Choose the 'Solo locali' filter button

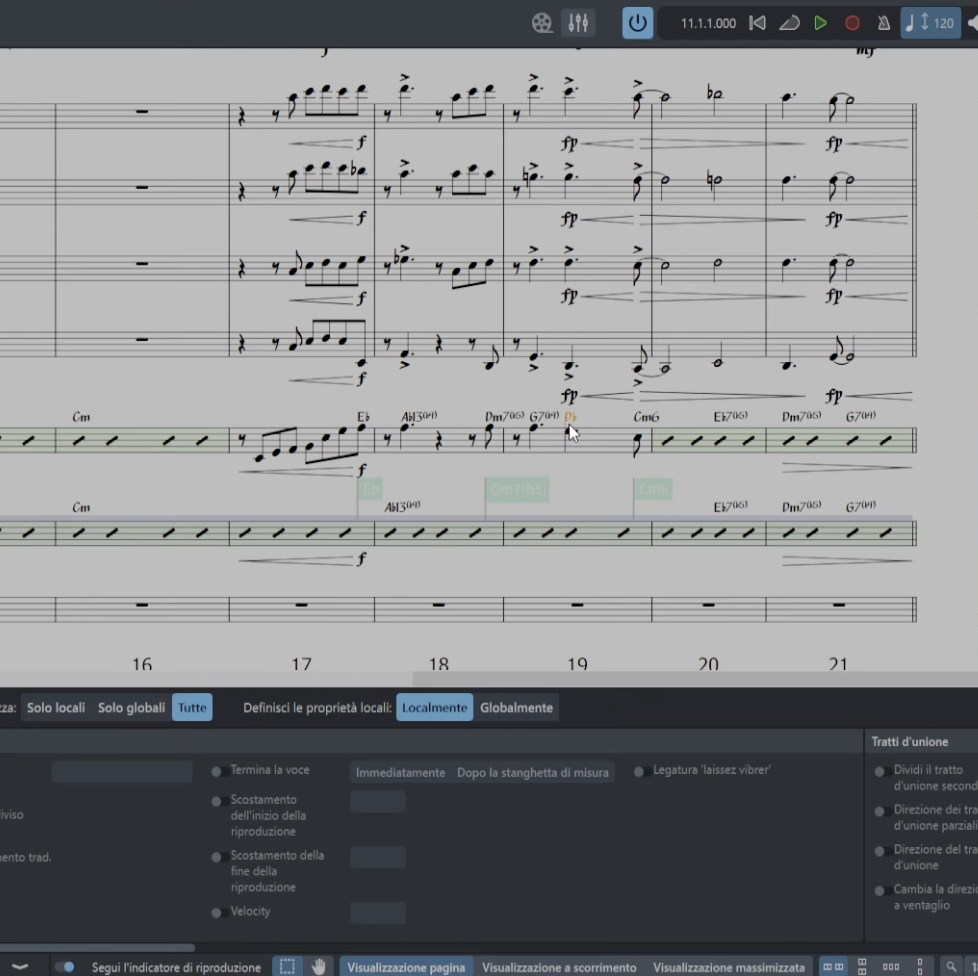click(56, 708)
